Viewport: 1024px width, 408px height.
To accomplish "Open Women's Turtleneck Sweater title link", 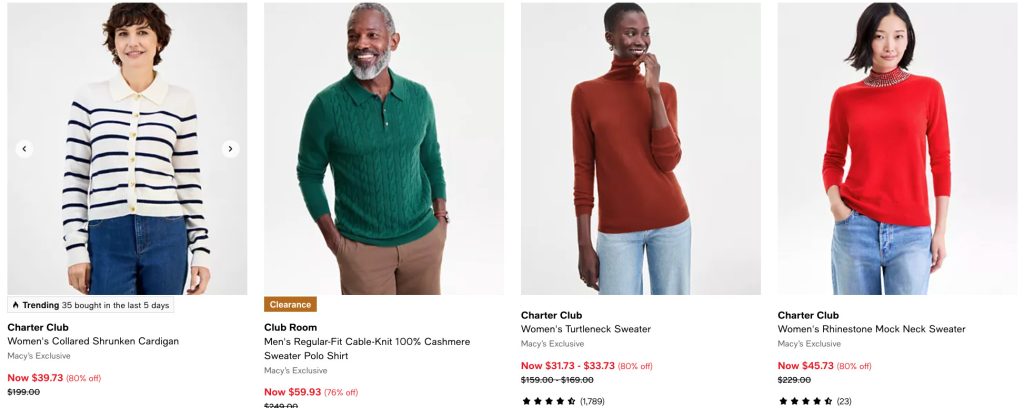I will pos(586,329).
